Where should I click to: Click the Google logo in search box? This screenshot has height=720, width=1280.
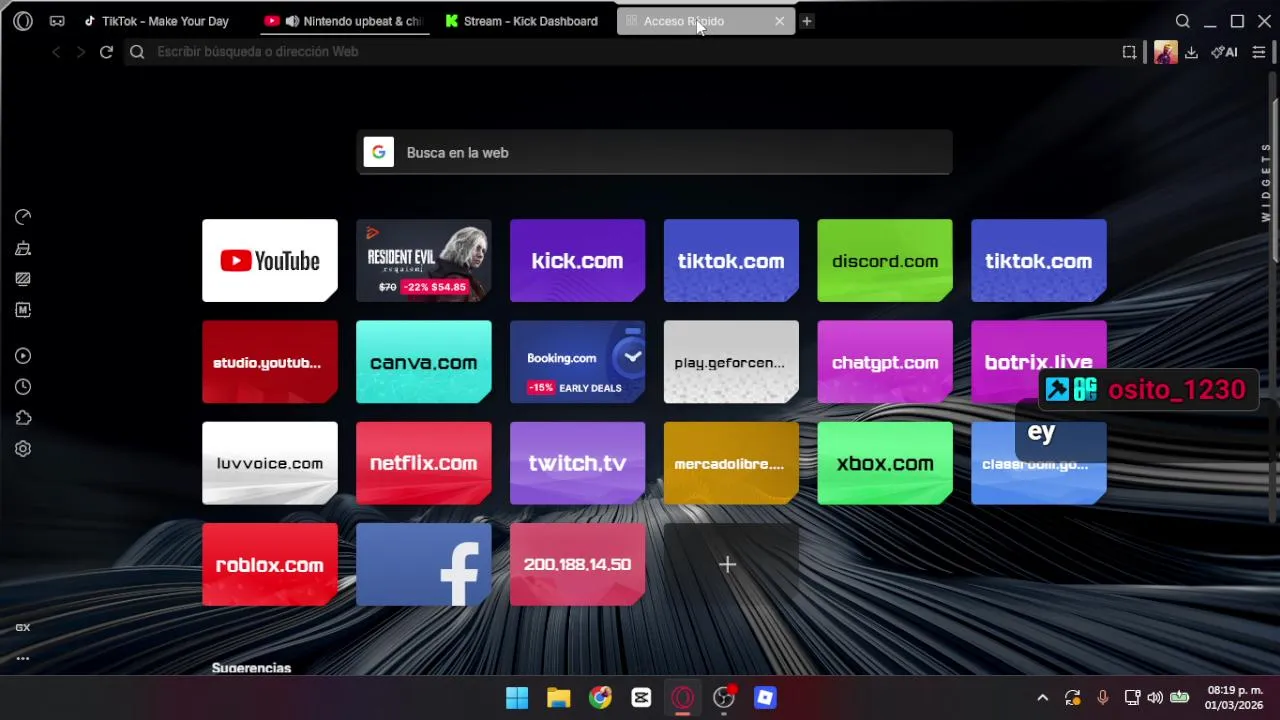point(379,153)
